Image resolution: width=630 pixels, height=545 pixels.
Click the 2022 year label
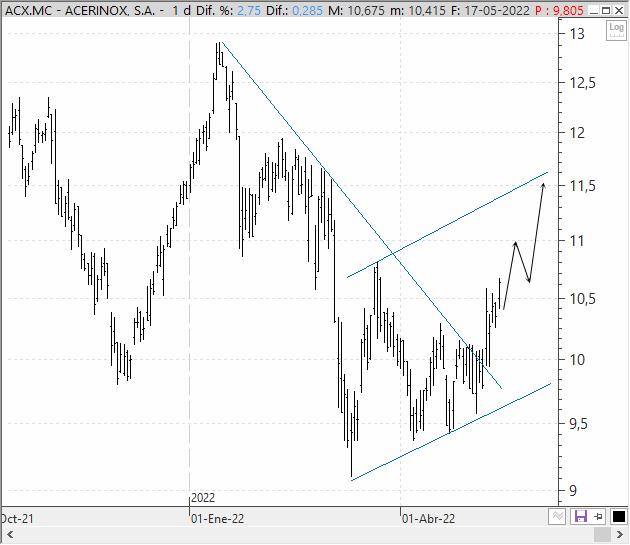(203, 498)
